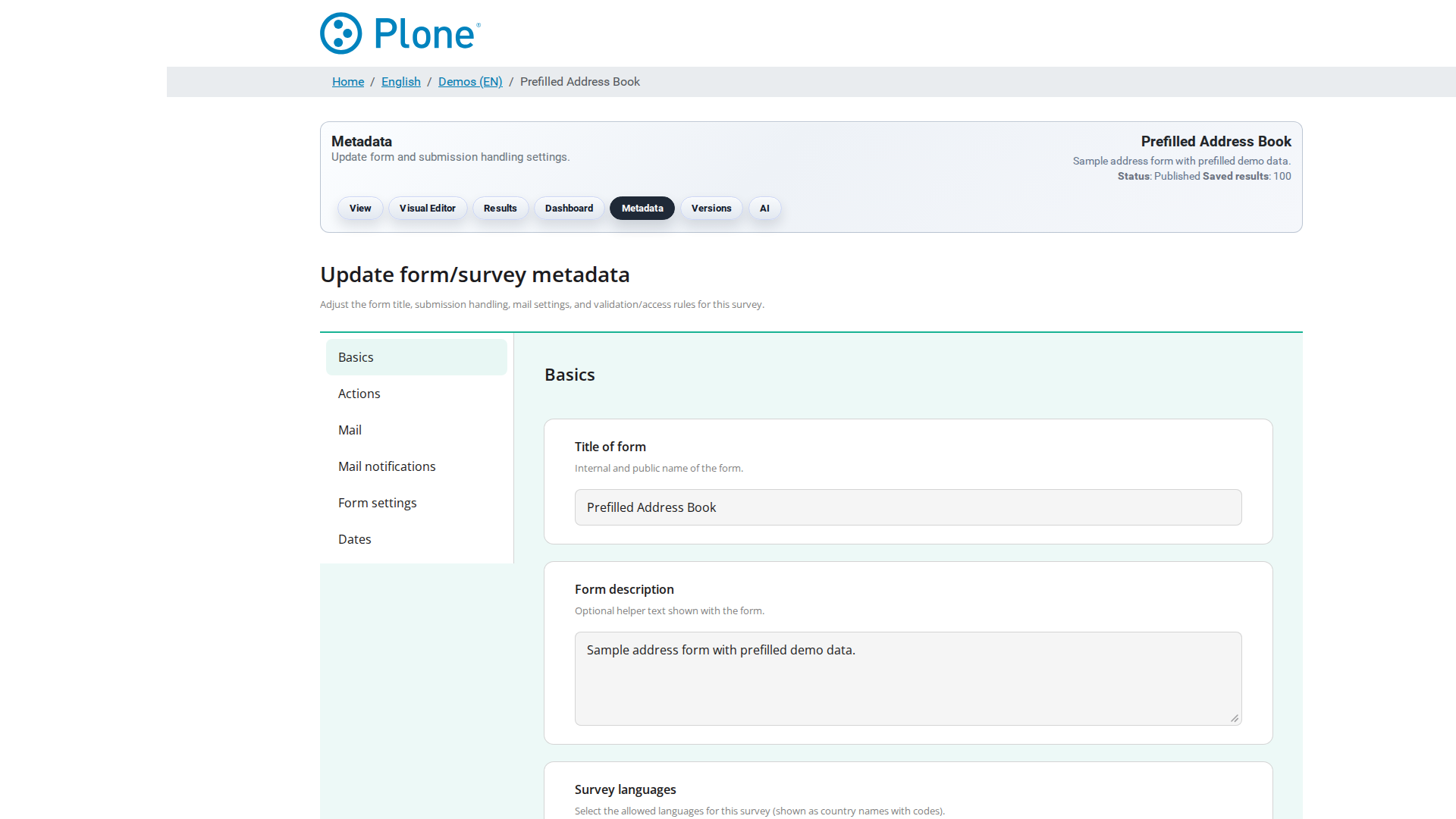This screenshot has width=1456, height=819.
Task: Open the Demos (EN) breadcrumb link
Action: pos(470,82)
